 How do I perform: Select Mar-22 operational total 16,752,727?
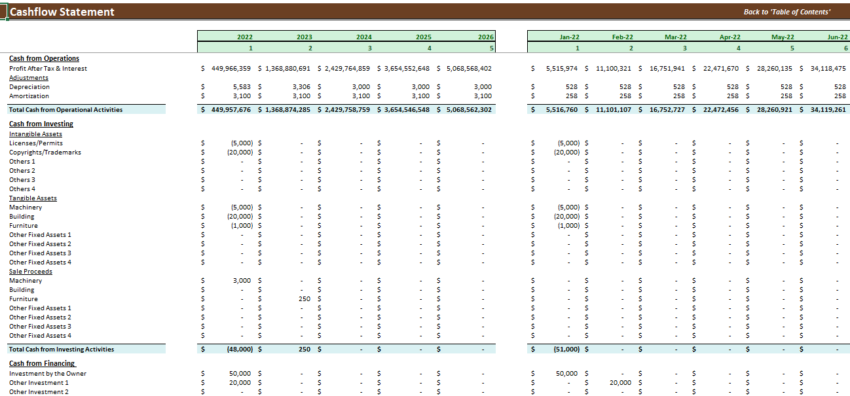(x=668, y=109)
